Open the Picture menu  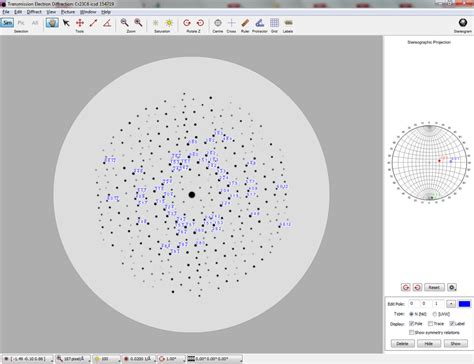coord(68,12)
